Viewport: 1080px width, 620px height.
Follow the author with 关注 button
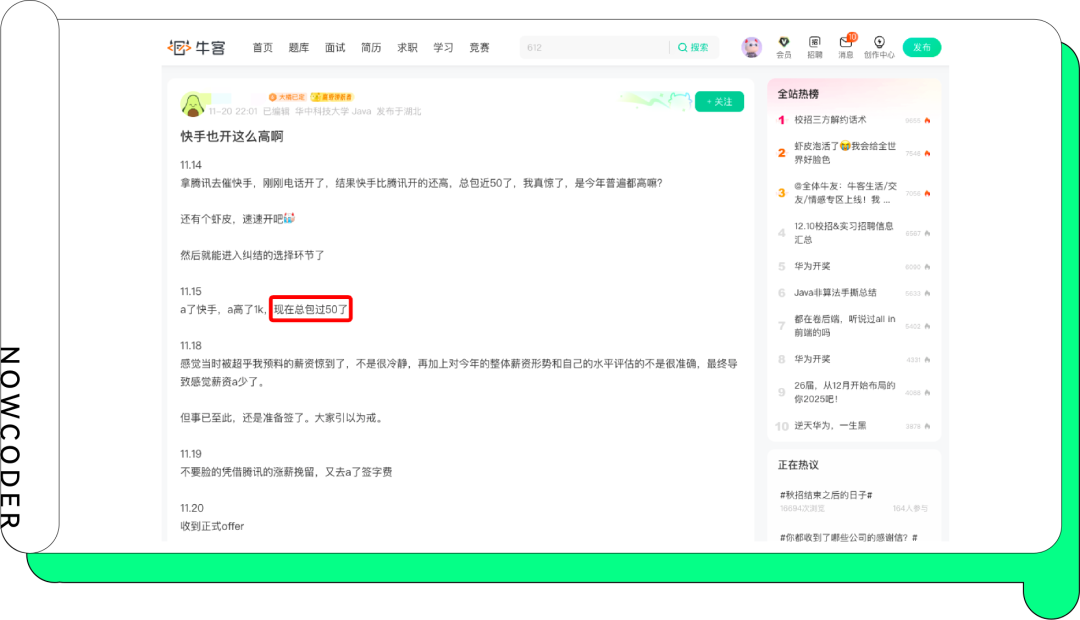pos(719,101)
